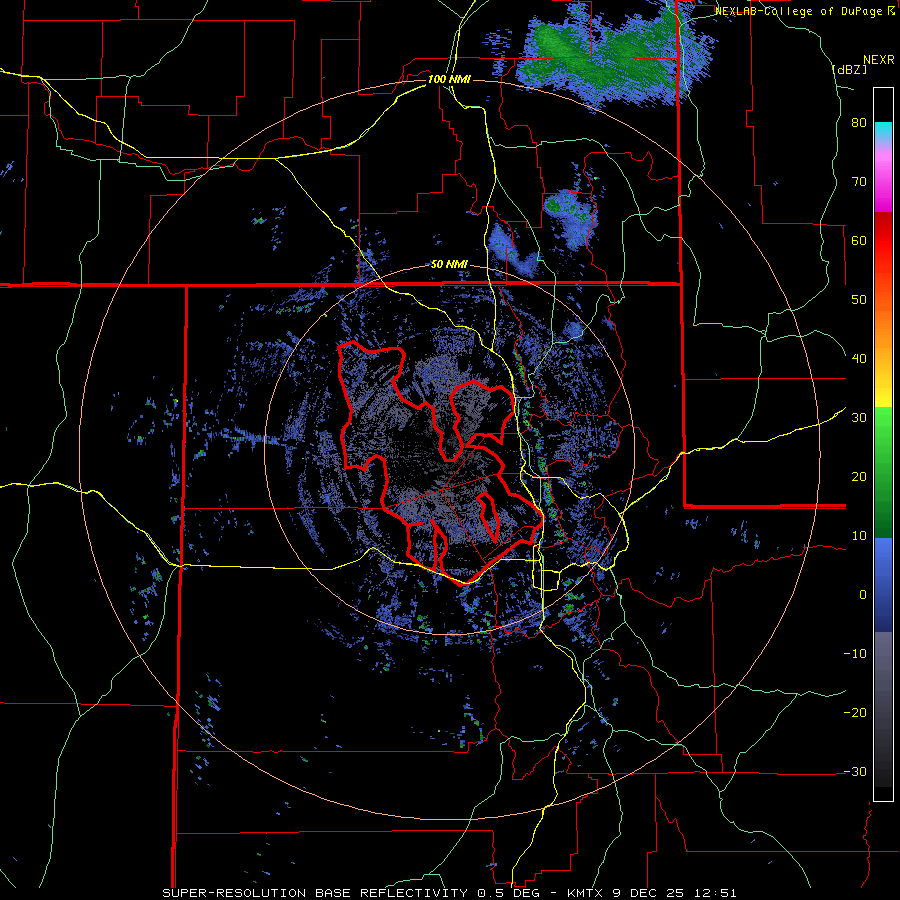
Task: Click the "10" dBZ scale label
Action: pos(859,536)
